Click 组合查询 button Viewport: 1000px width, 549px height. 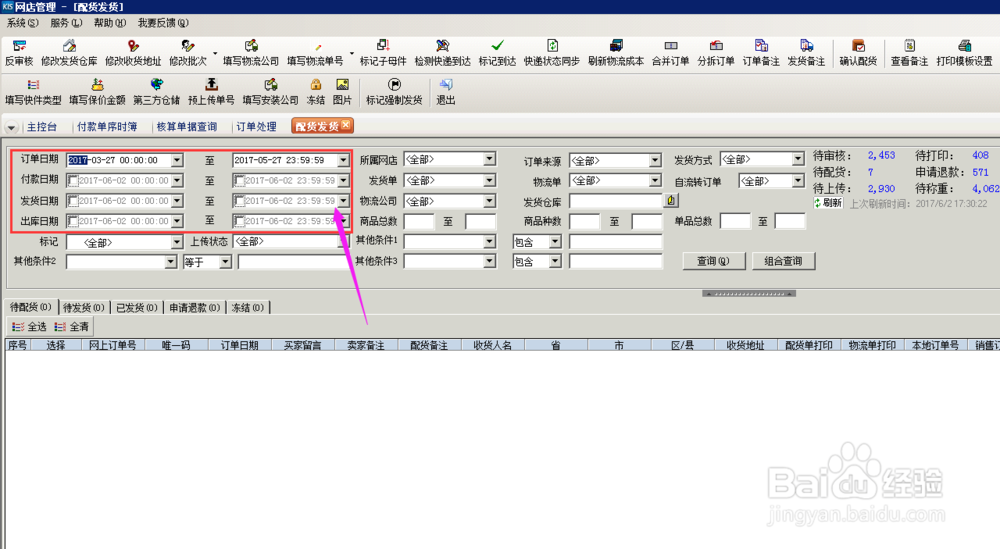click(x=783, y=261)
